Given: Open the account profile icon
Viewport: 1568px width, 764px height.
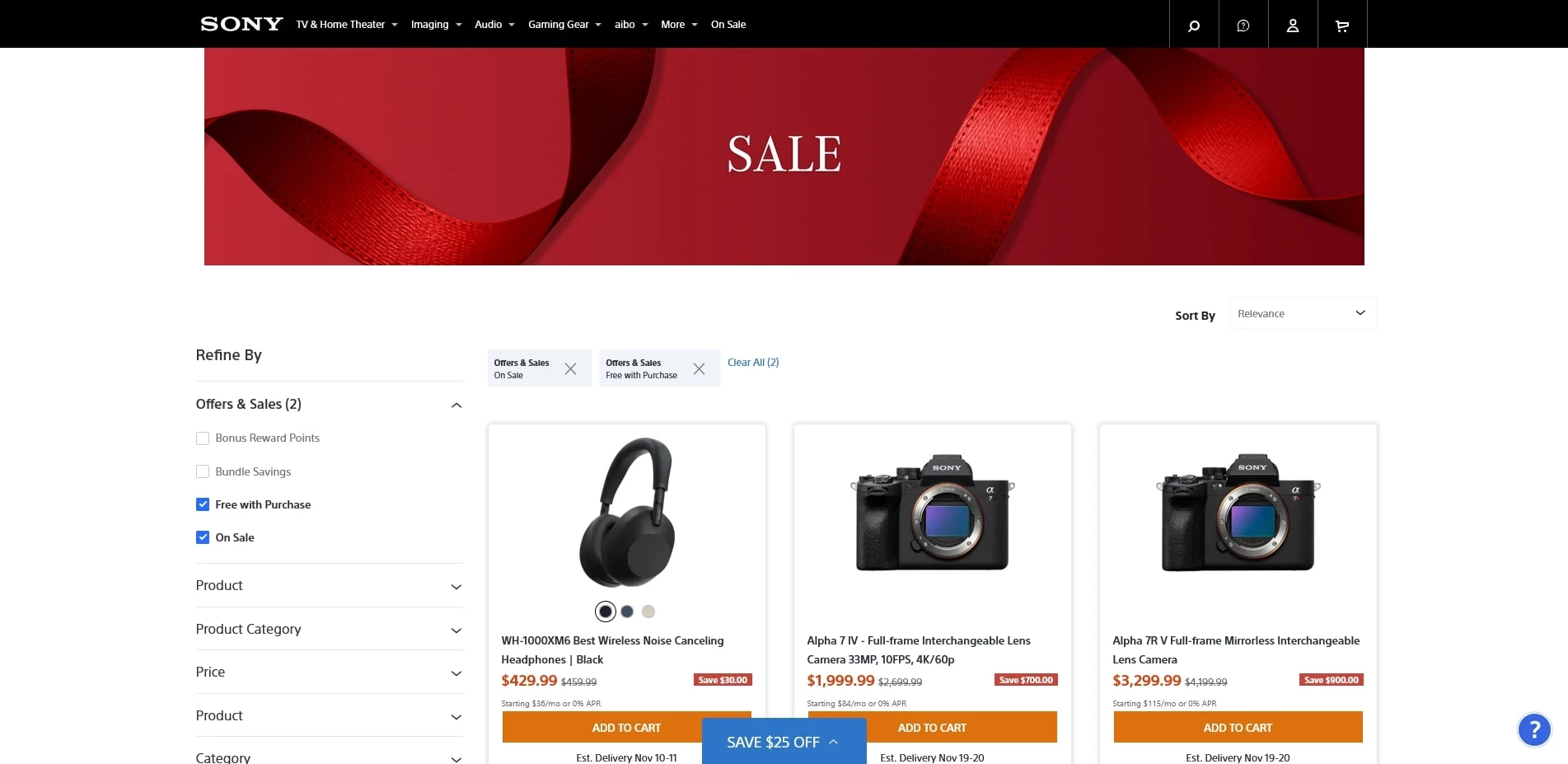Looking at the screenshot, I should [x=1293, y=26].
